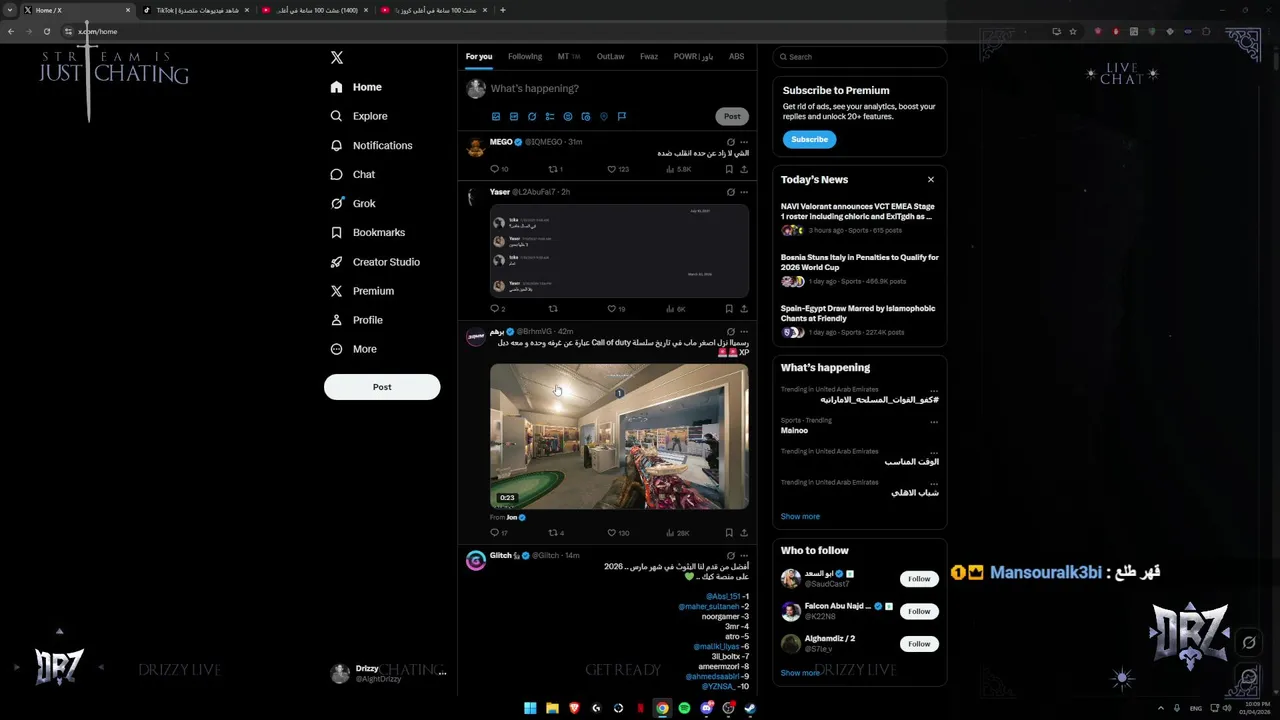Open the Premium page in the sidebar
This screenshot has width=1280, height=720.
click(x=361, y=291)
